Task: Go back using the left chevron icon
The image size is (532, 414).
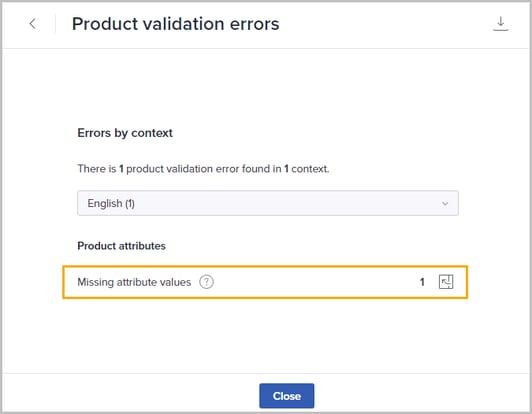Action: pyautogui.click(x=33, y=24)
